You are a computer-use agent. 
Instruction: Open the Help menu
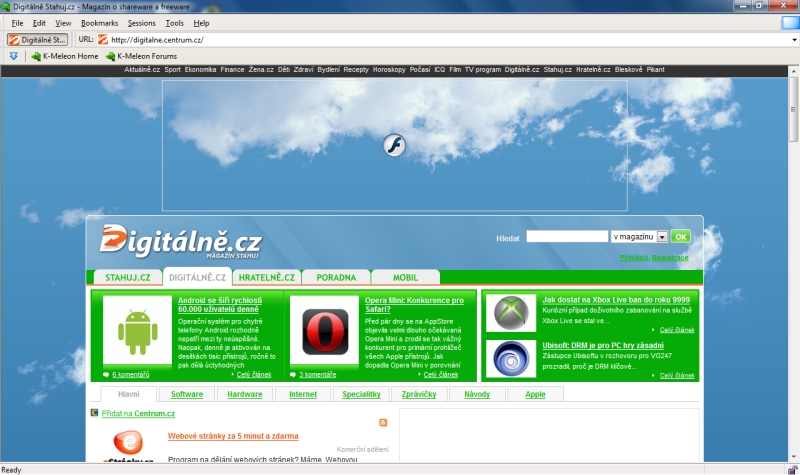[201, 23]
